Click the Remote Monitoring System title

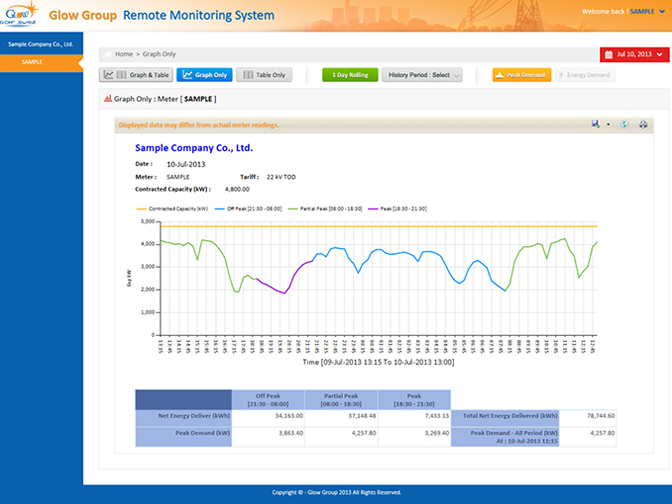(199, 15)
